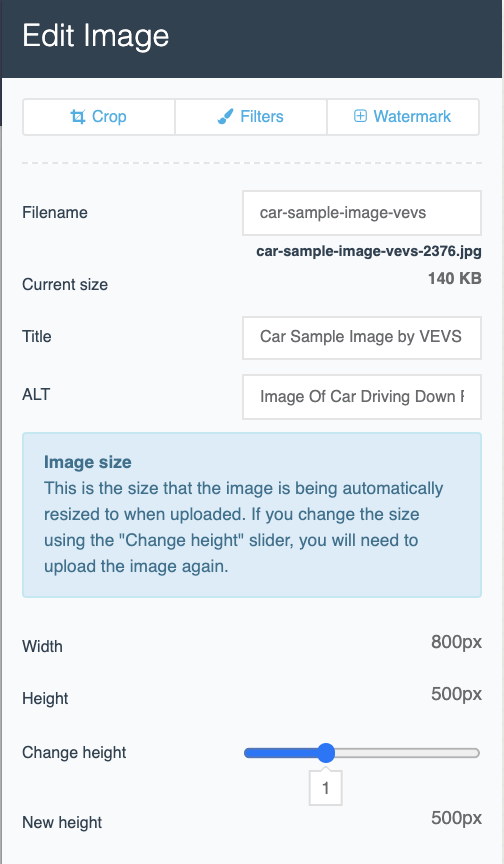Focus the Filename text field
The image size is (504, 864).
coord(362,213)
